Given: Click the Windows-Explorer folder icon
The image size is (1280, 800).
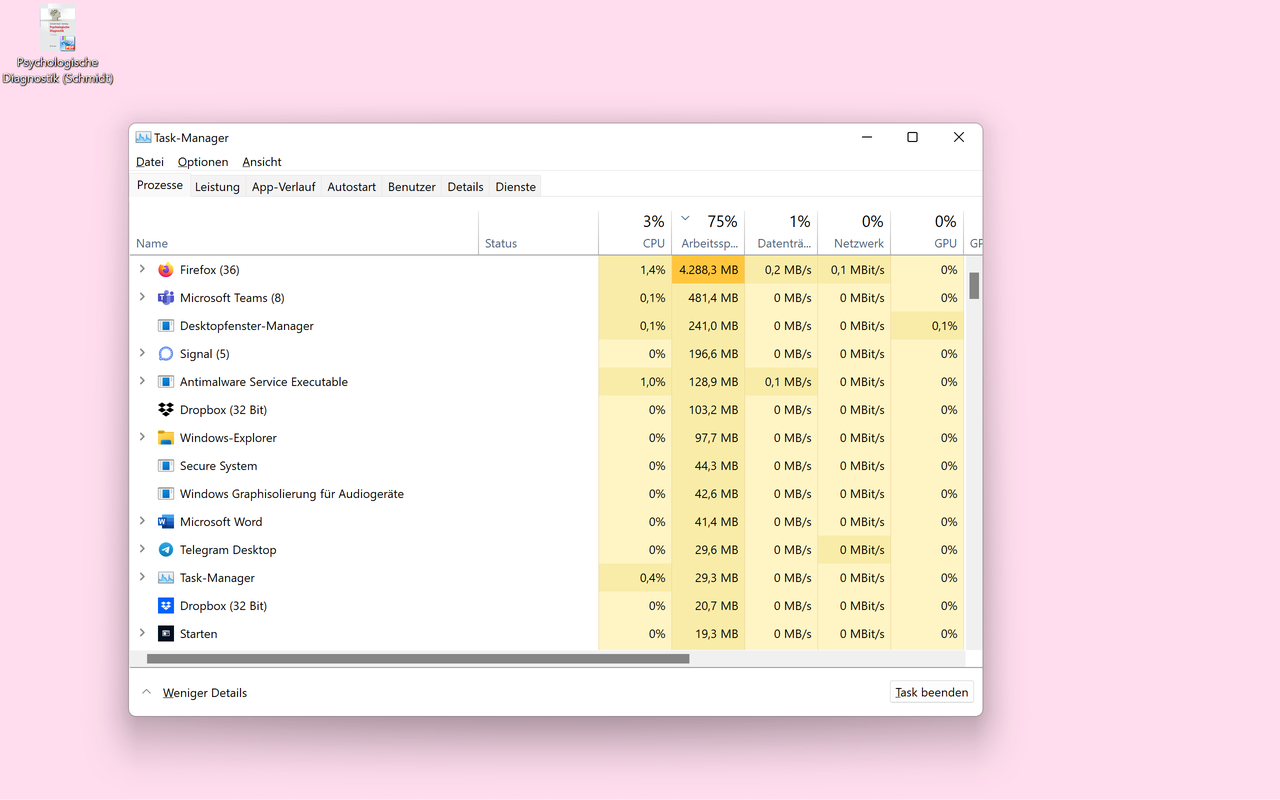Looking at the screenshot, I should 166,438.
